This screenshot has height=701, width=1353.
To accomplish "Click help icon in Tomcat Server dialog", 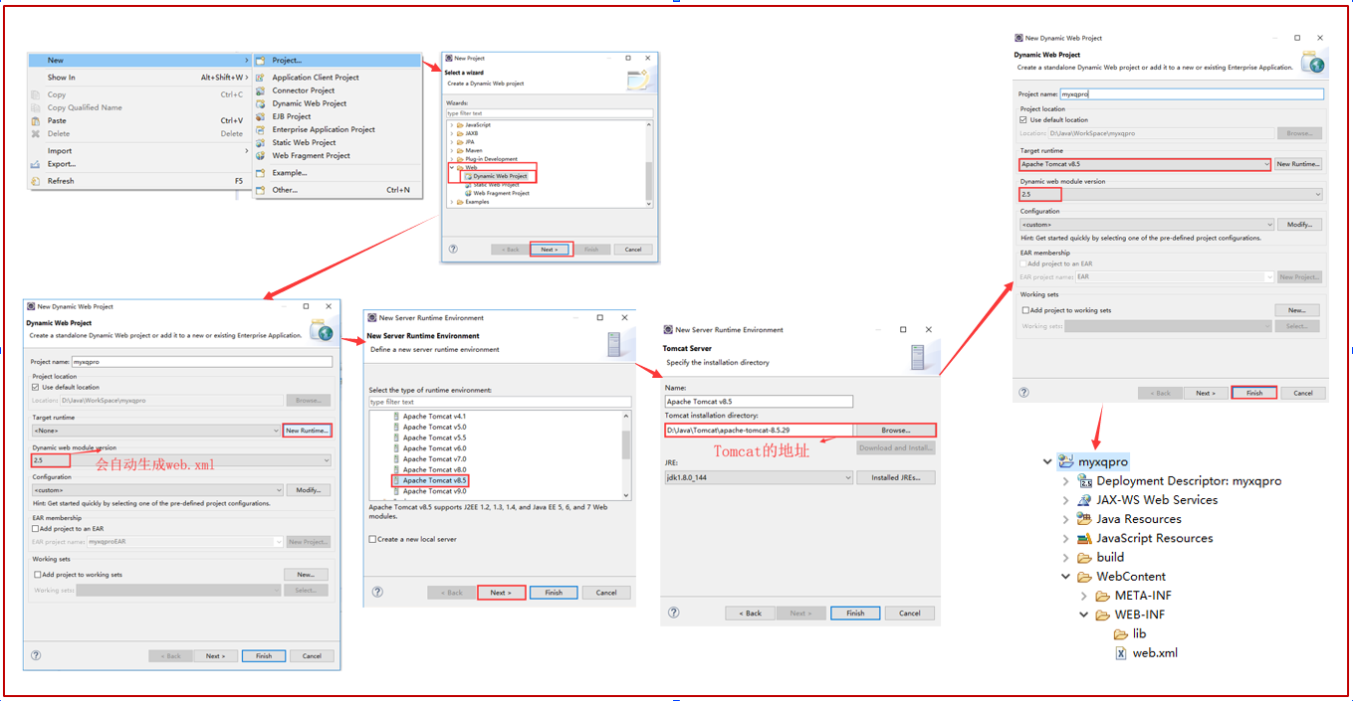I will [674, 612].
